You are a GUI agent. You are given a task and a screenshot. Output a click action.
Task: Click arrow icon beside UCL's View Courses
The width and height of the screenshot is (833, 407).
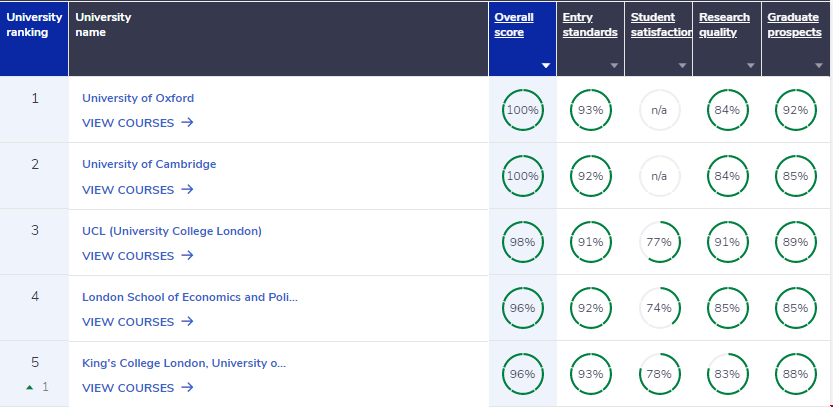pos(187,255)
